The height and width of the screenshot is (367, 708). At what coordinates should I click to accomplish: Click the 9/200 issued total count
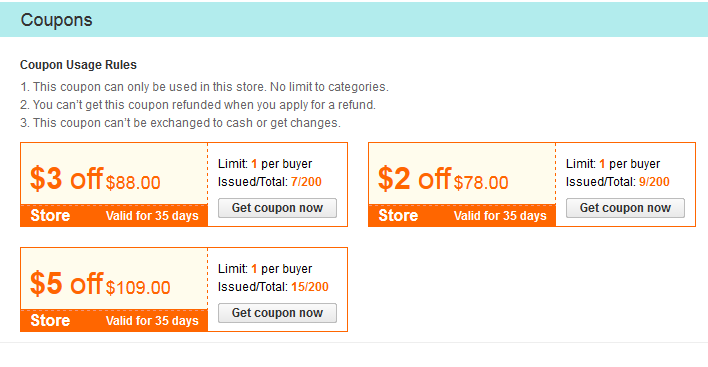pos(654,182)
